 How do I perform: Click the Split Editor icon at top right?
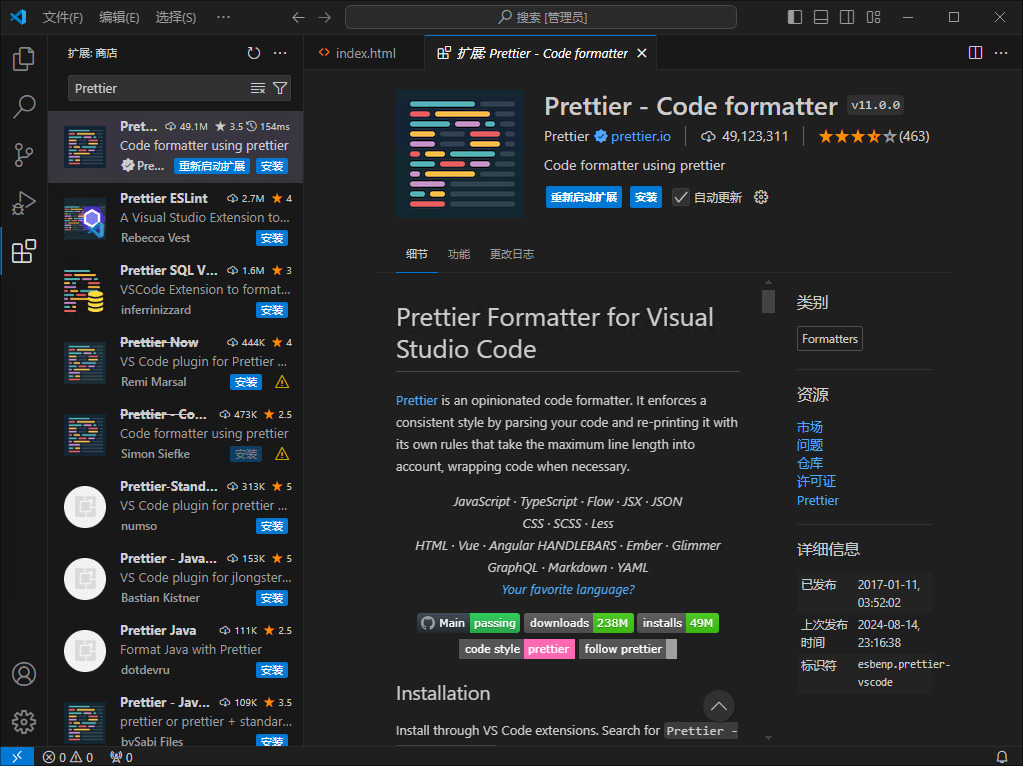[x=974, y=52]
